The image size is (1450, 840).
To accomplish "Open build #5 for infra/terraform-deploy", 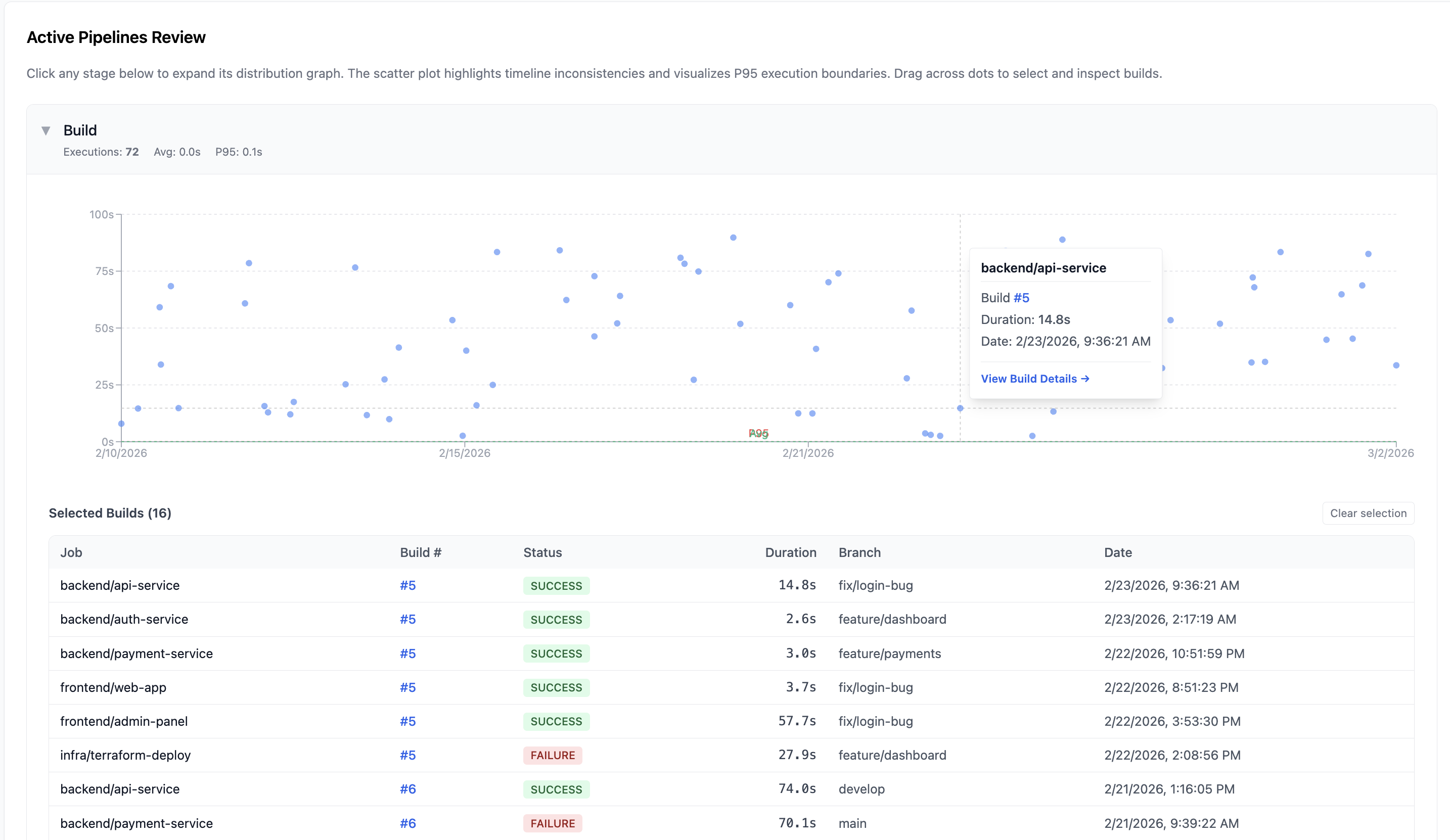I will click(407, 755).
